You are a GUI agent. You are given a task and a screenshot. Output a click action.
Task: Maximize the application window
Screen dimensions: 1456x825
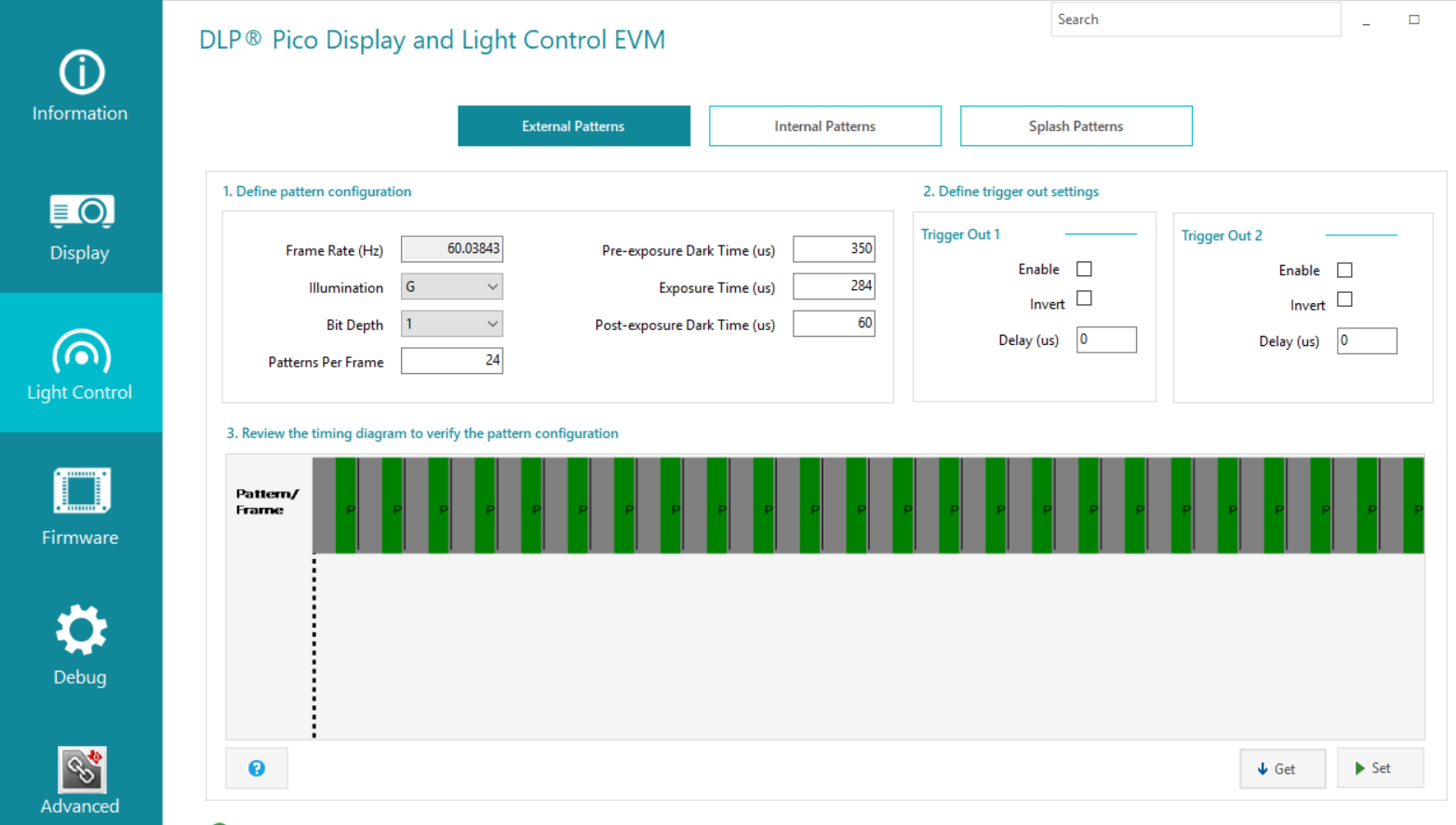pos(1414,20)
